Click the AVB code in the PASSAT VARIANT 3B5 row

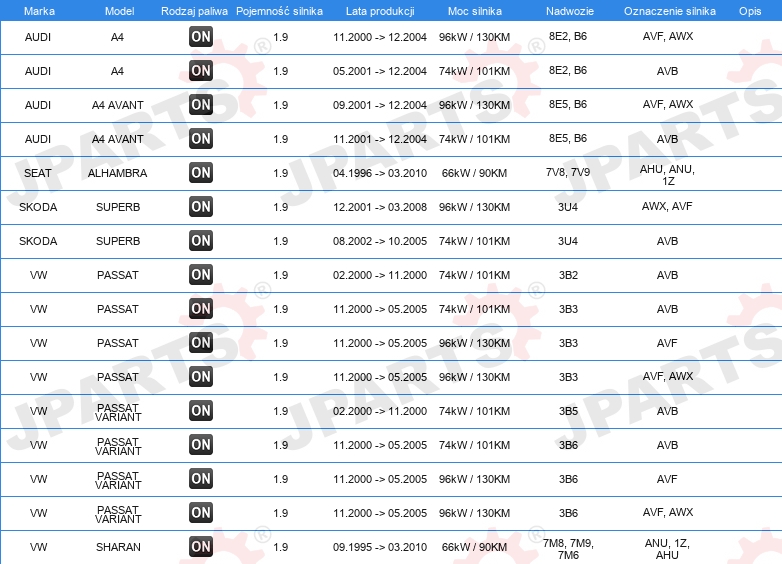coord(667,411)
